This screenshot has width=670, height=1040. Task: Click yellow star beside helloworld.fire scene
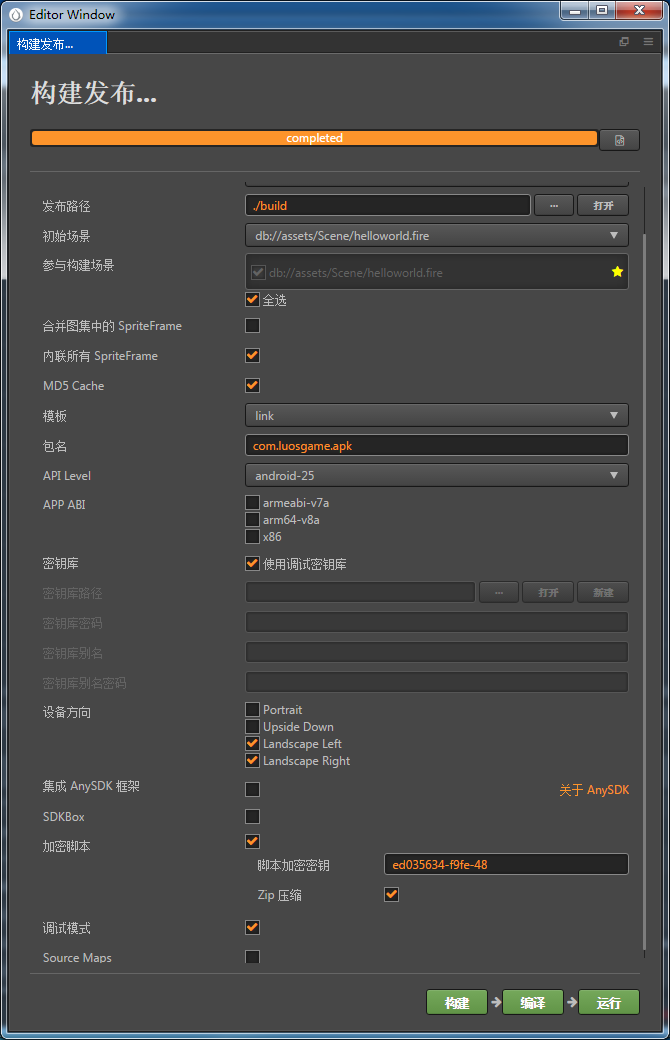pos(617,271)
